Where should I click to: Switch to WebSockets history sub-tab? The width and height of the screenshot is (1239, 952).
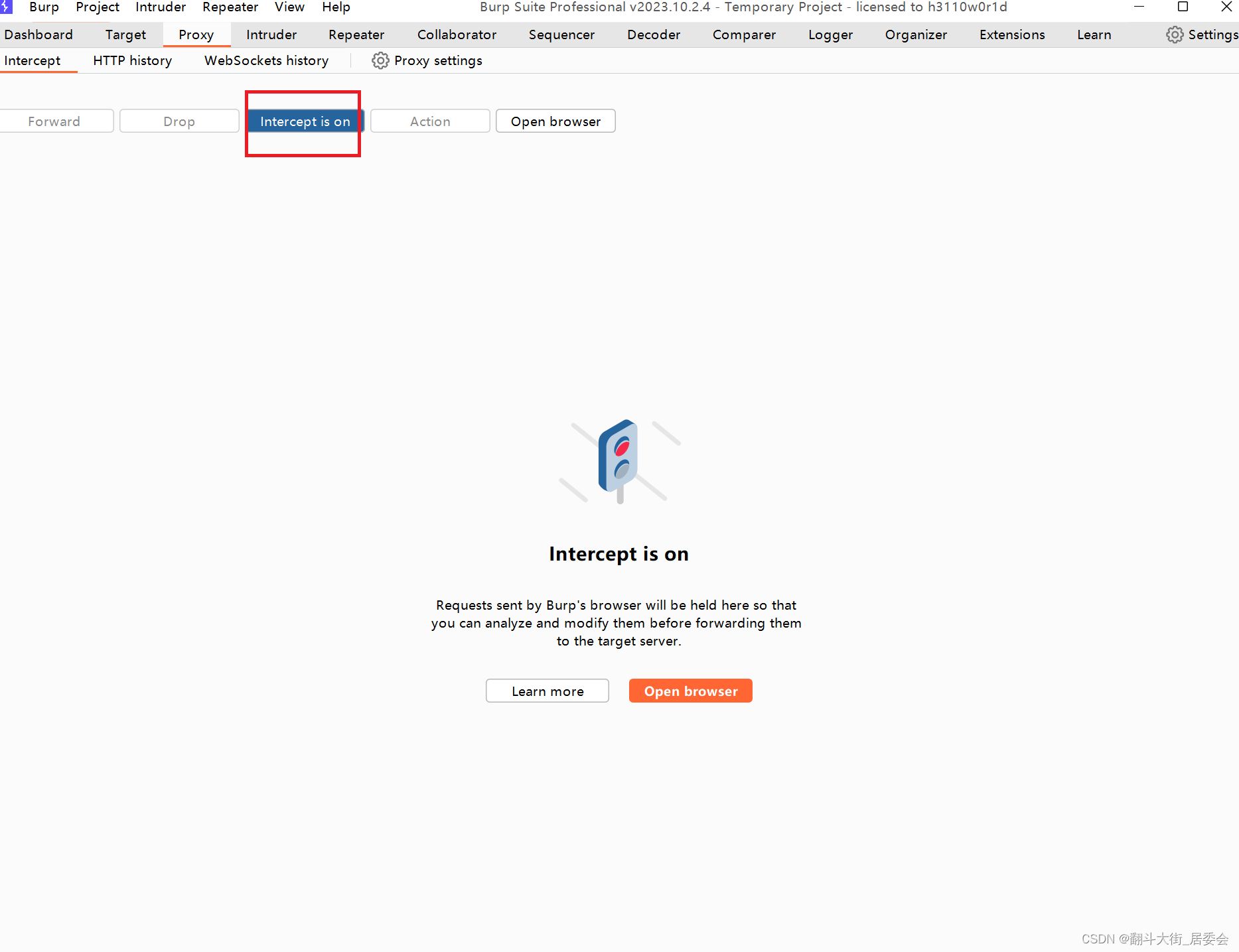click(266, 60)
